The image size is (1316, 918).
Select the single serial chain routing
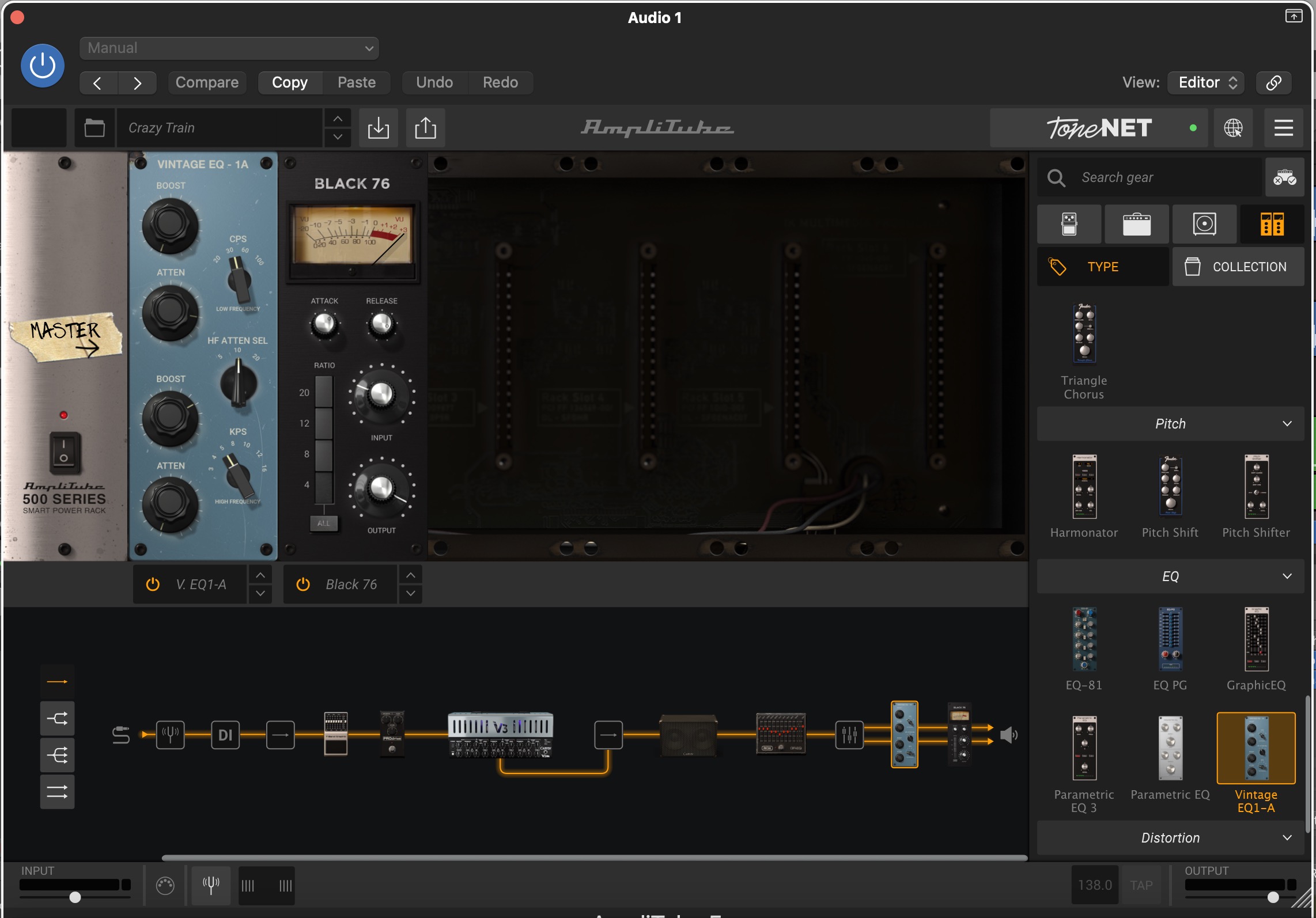click(57, 681)
